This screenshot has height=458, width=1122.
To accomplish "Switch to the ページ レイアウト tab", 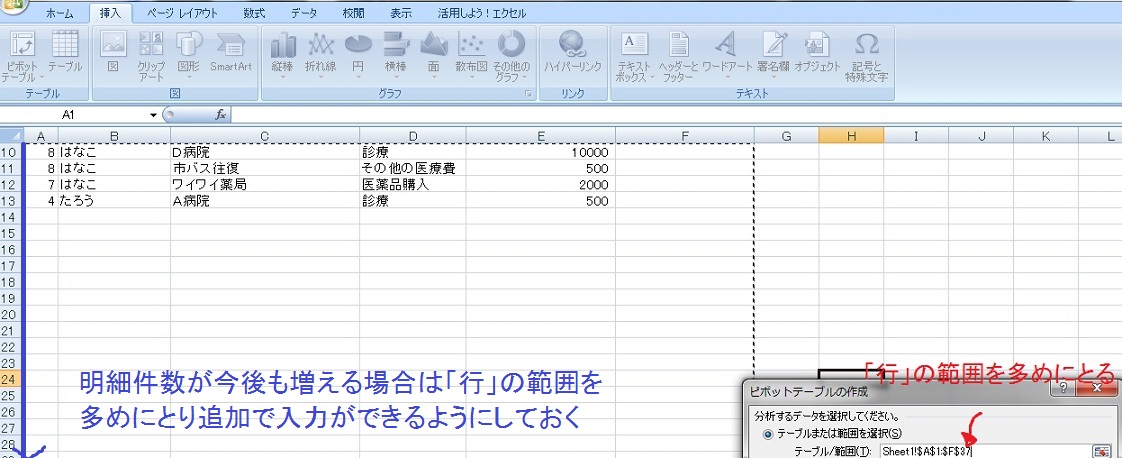I will tap(182, 13).
